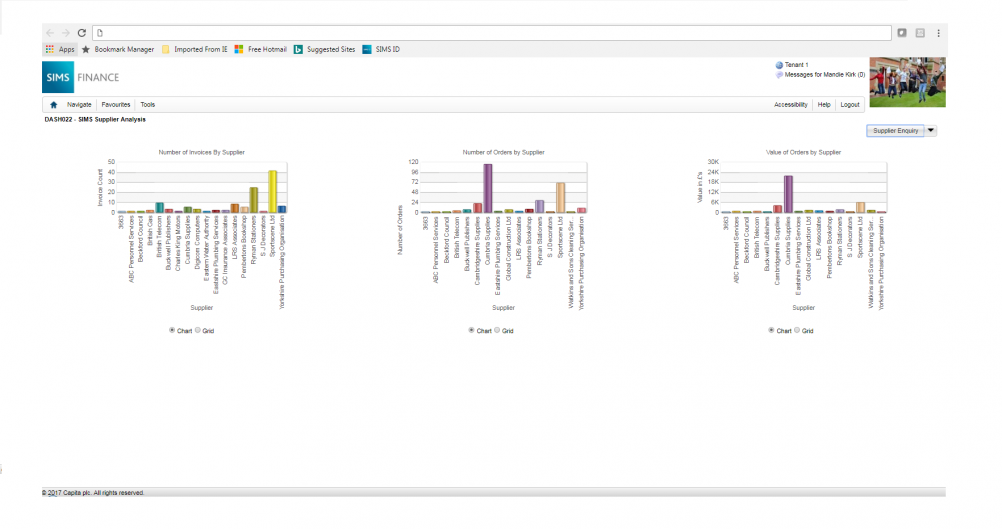Click Logout
1002x529 pixels.
click(x=850, y=105)
